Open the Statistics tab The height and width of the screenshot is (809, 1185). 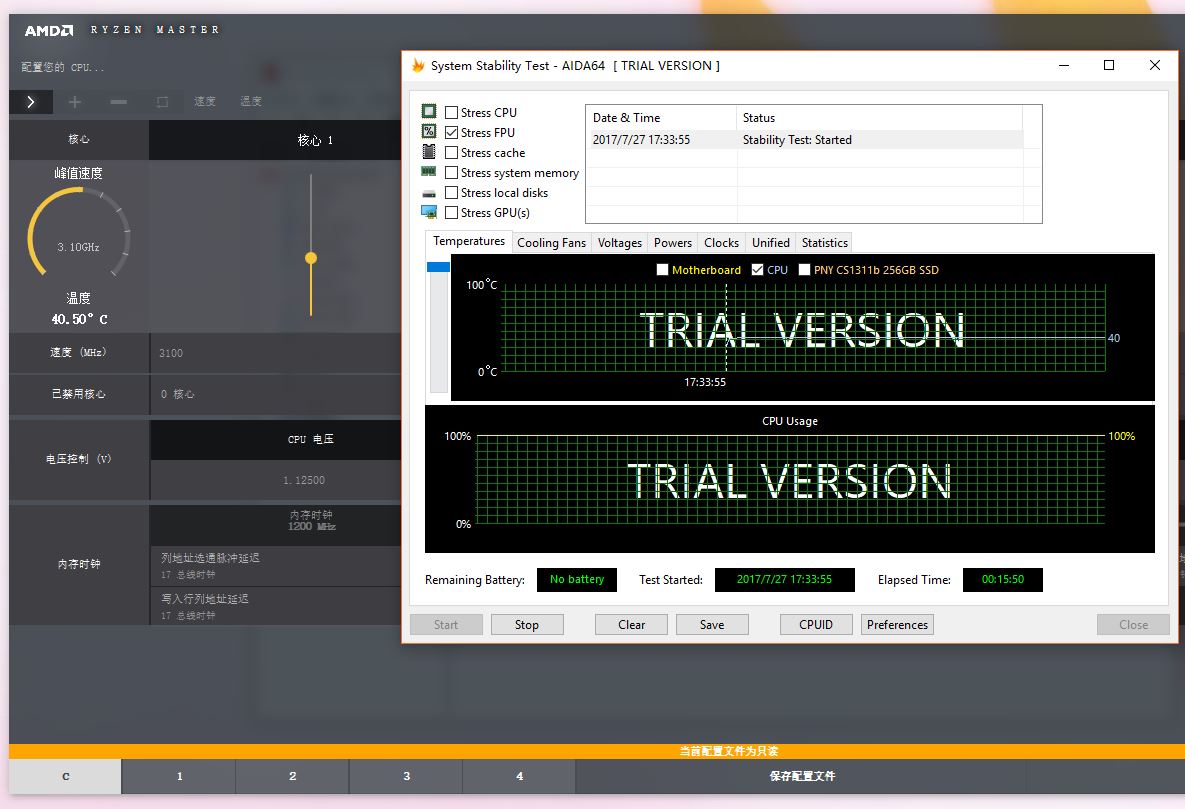tap(824, 242)
